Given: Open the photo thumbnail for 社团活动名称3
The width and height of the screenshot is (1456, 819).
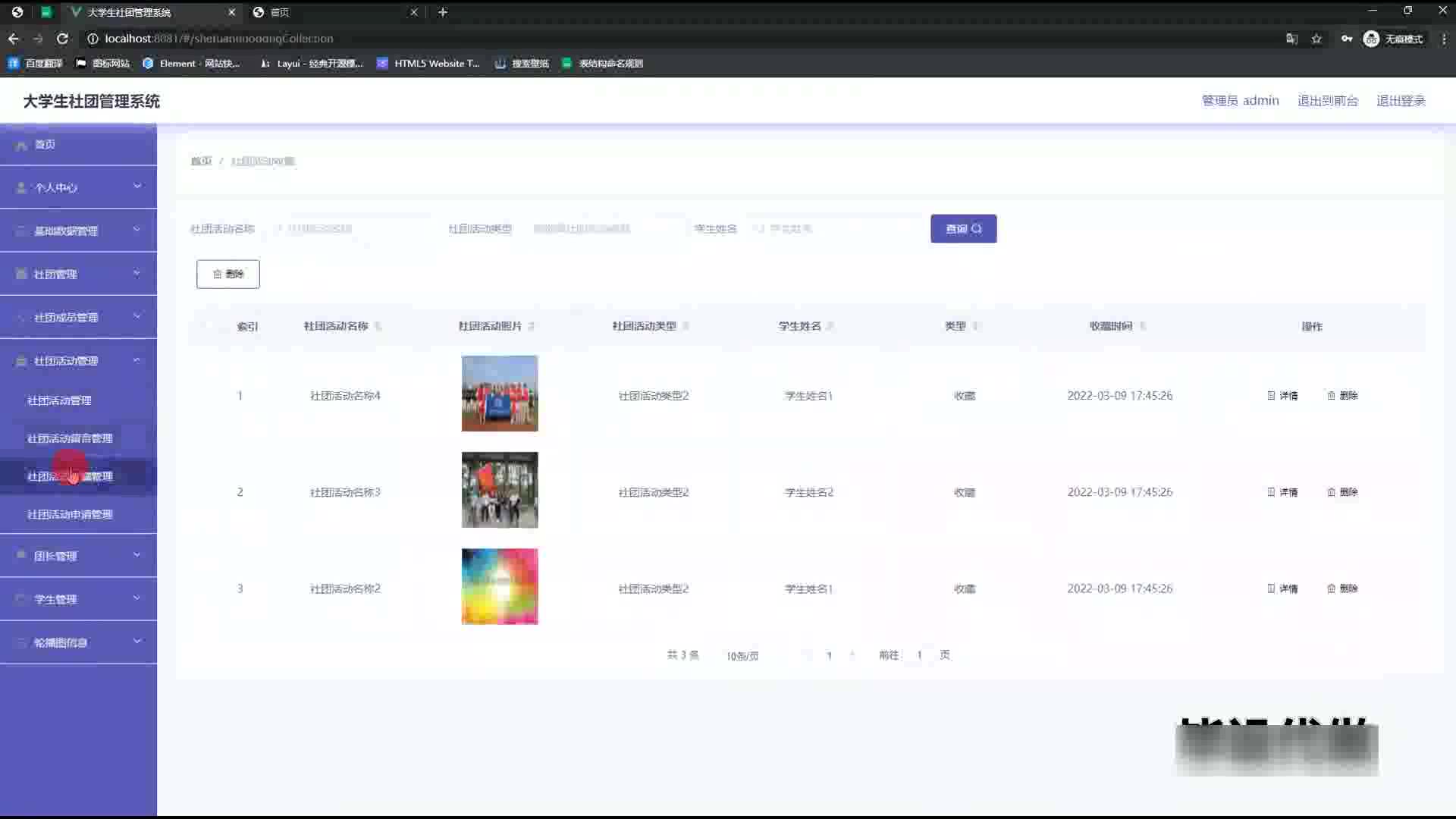Looking at the screenshot, I should (x=500, y=490).
